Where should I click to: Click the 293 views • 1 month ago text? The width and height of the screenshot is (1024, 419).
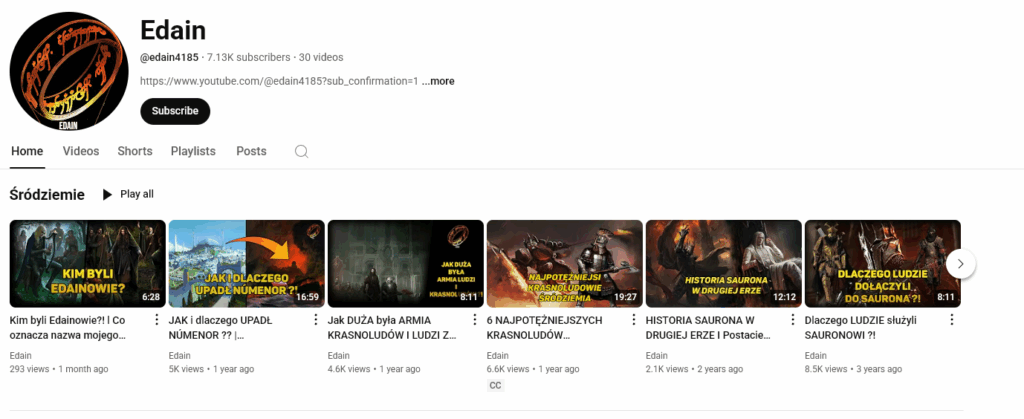(59, 369)
